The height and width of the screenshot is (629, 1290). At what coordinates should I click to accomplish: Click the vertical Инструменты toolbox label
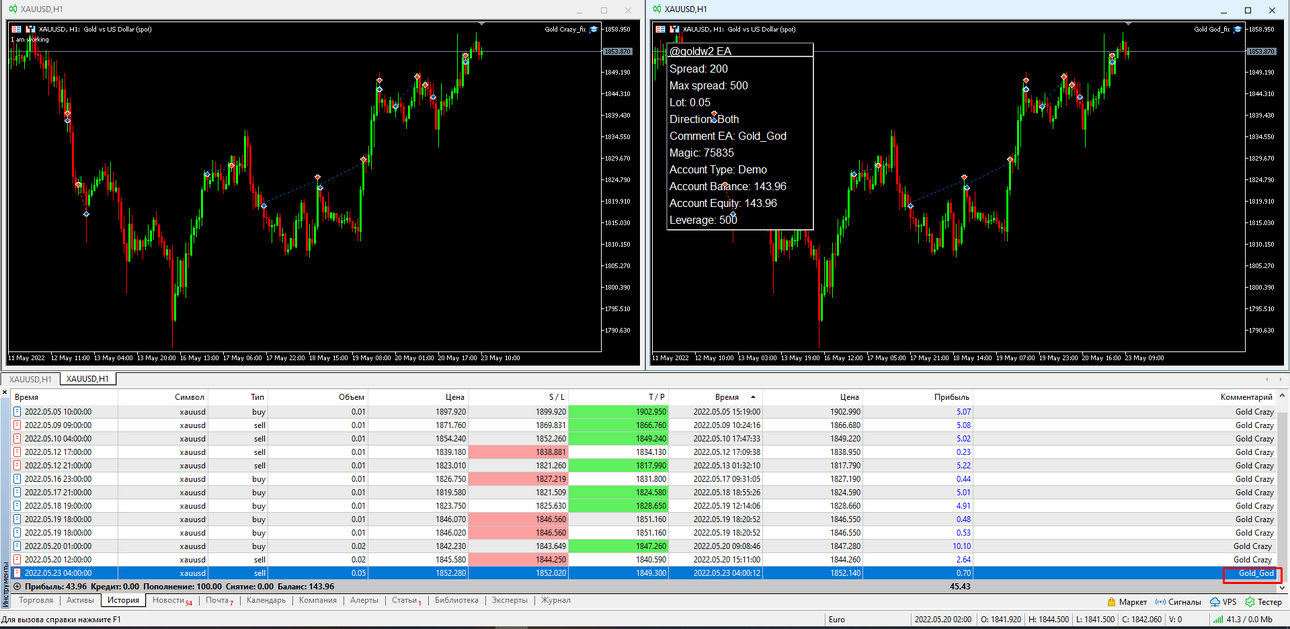click(x=5, y=584)
